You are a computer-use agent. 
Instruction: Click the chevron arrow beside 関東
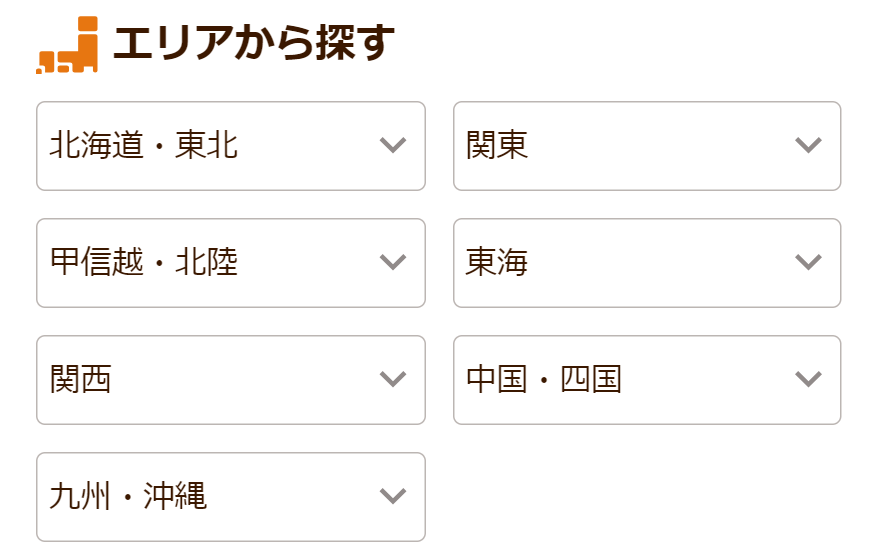[808, 146]
